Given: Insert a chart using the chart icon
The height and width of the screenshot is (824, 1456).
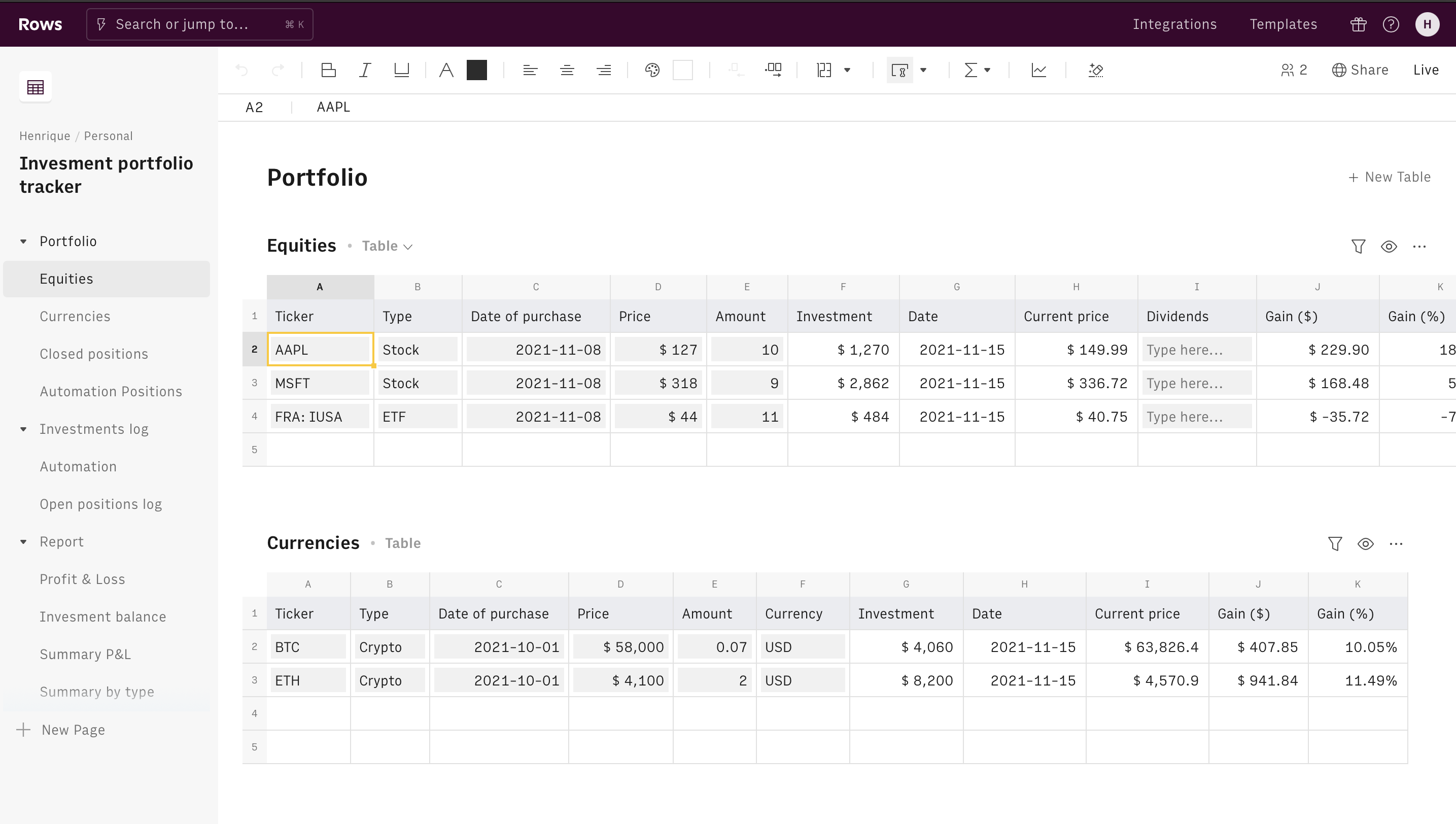Looking at the screenshot, I should [x=1039, y=70].
